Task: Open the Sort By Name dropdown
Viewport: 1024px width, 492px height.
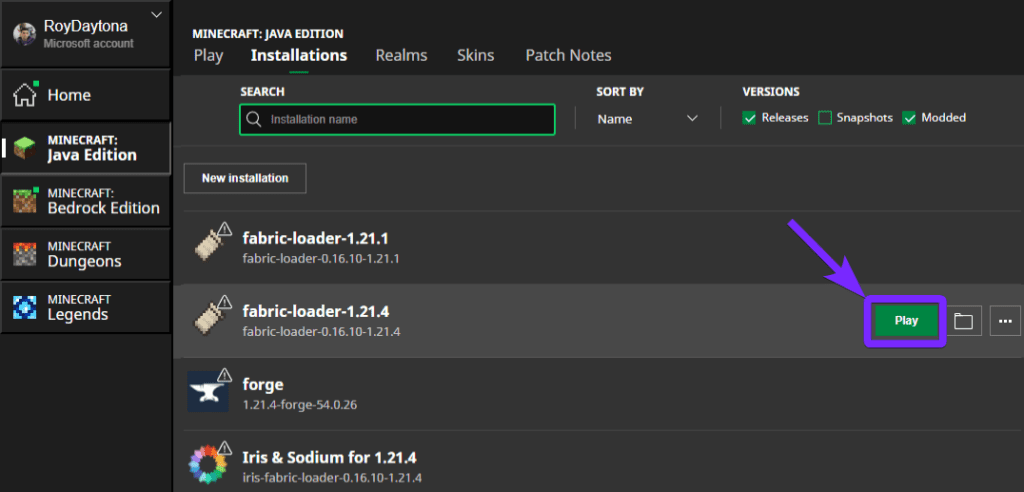Action: (647, 119)
